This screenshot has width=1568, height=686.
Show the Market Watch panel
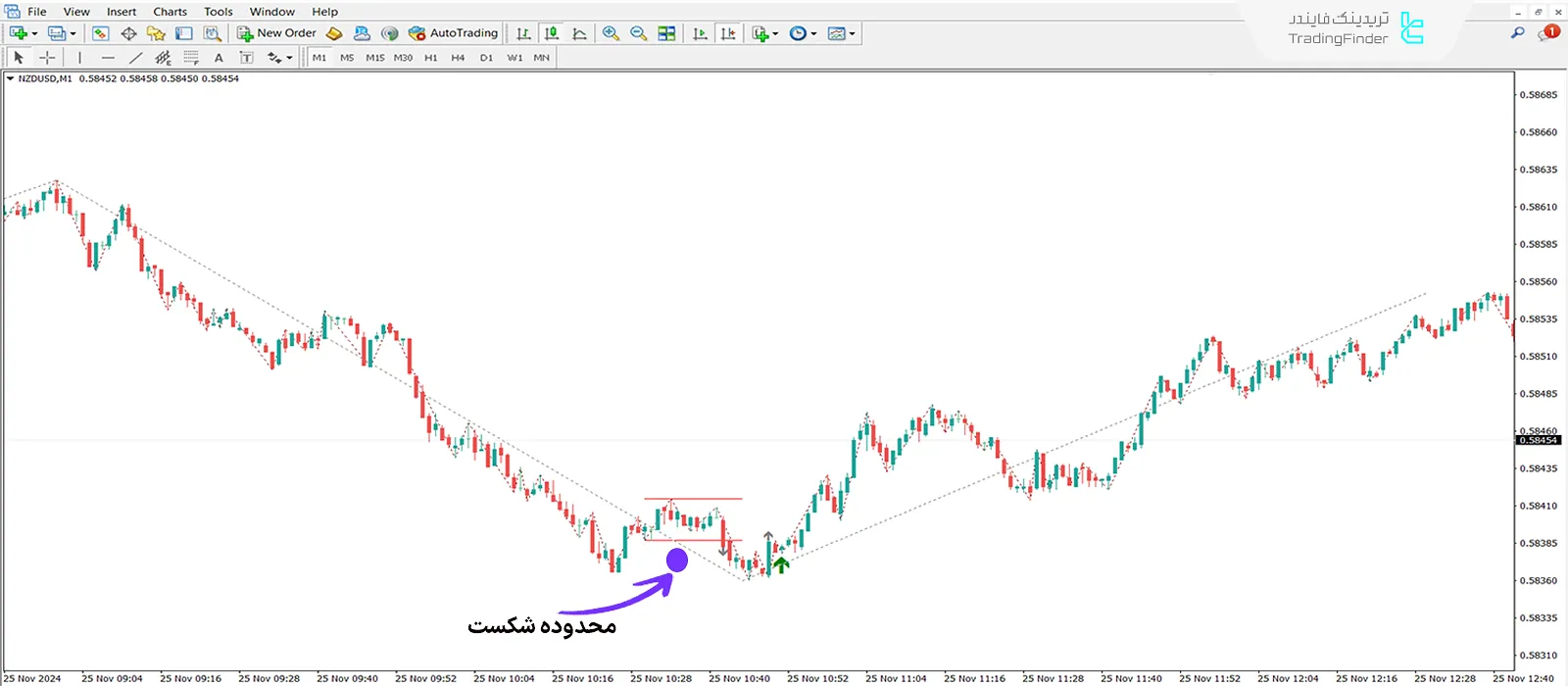(x=100, y=33)
